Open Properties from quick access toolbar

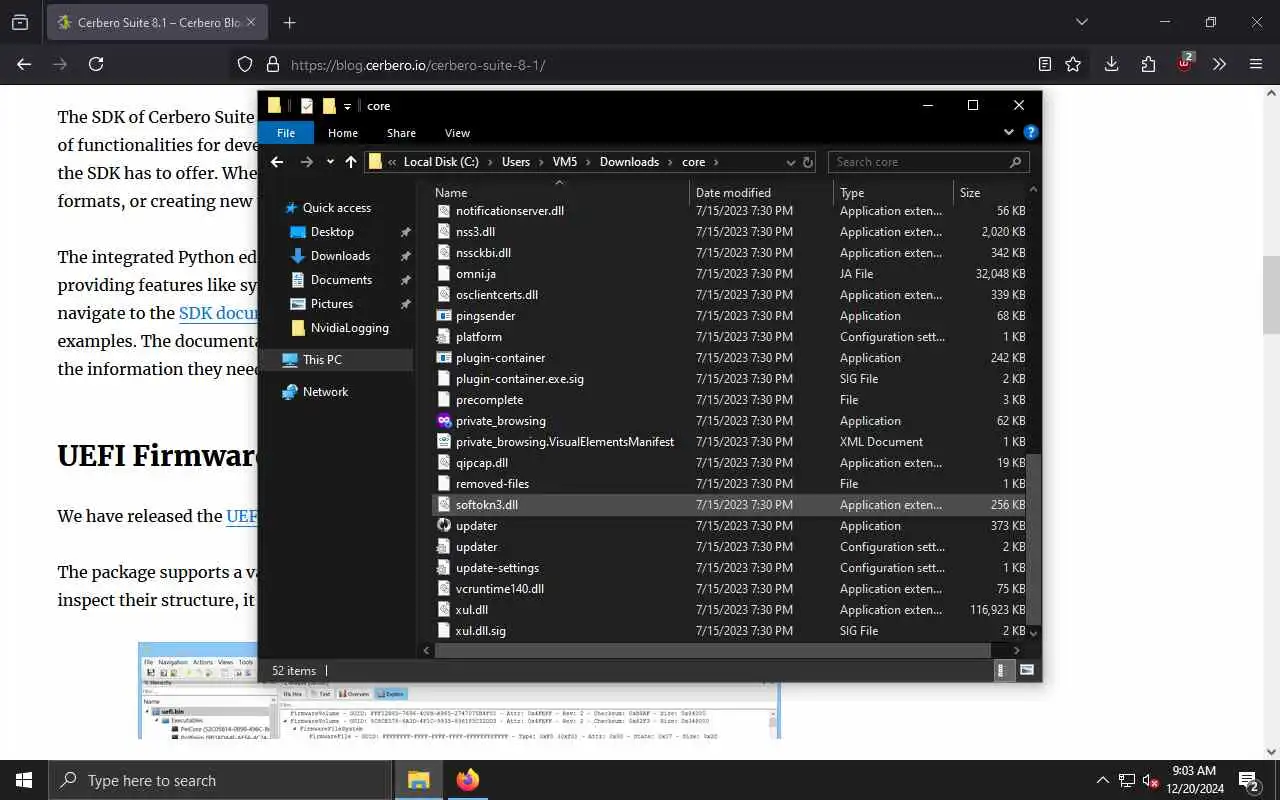click(x=307, y=105)
